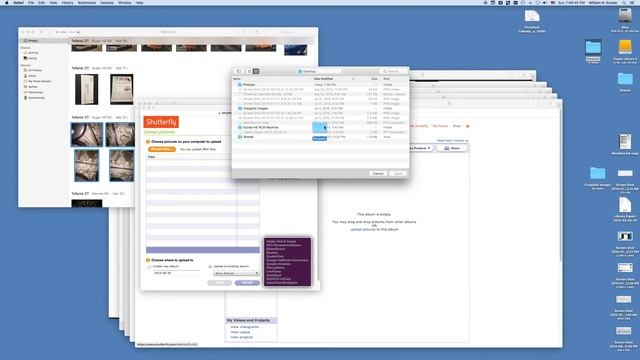Open Spotlight search magnifier in menu bar
Screen dimensions: 640x360
[x=624, y=2]
